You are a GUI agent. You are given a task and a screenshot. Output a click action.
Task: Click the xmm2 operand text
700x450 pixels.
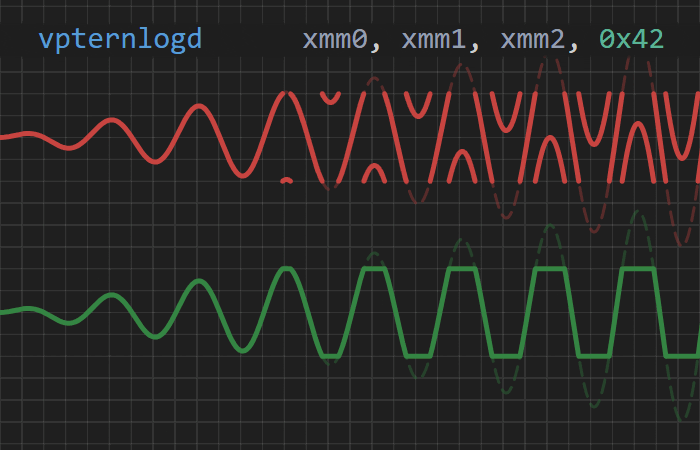pyautogui.click(x=532, y=39)
